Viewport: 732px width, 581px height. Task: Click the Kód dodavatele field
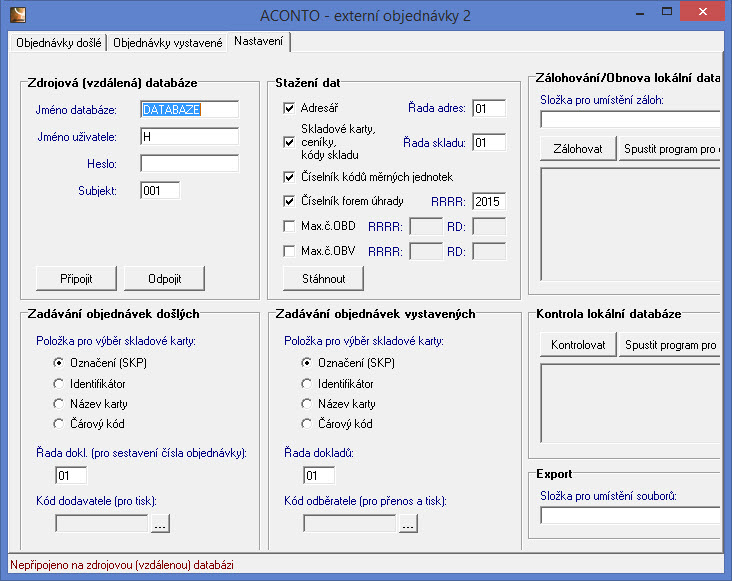(x=101, y=524)
